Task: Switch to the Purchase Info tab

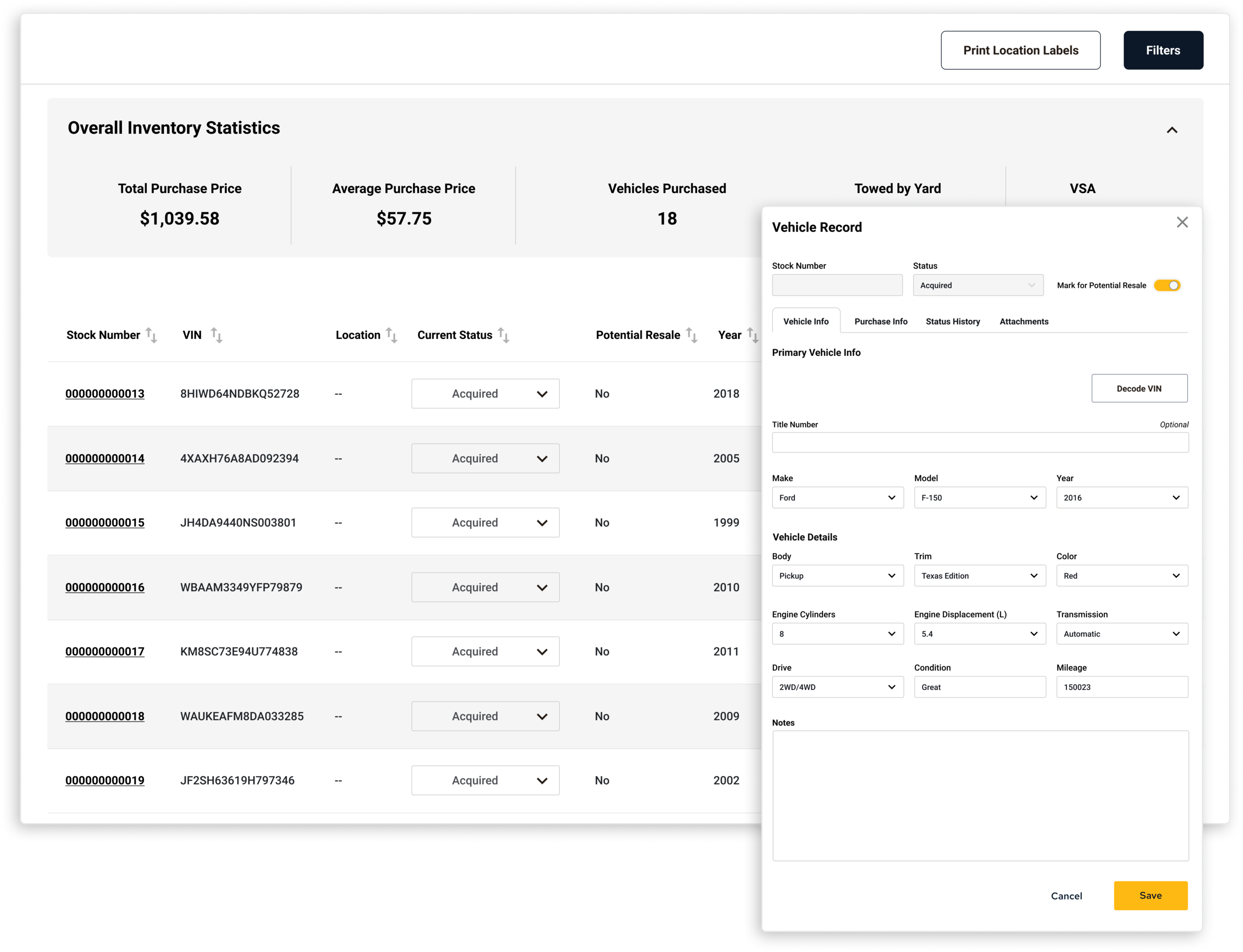Action: pos(880,321)
